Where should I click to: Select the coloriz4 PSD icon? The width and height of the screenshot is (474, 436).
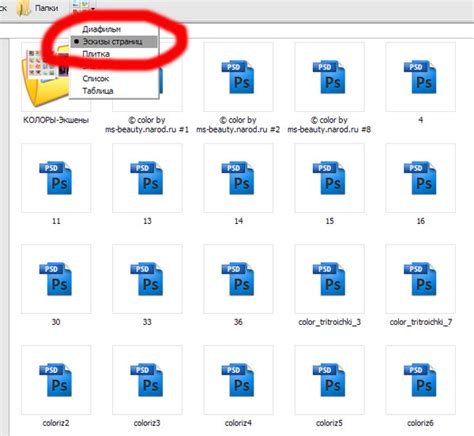[238, 380]
